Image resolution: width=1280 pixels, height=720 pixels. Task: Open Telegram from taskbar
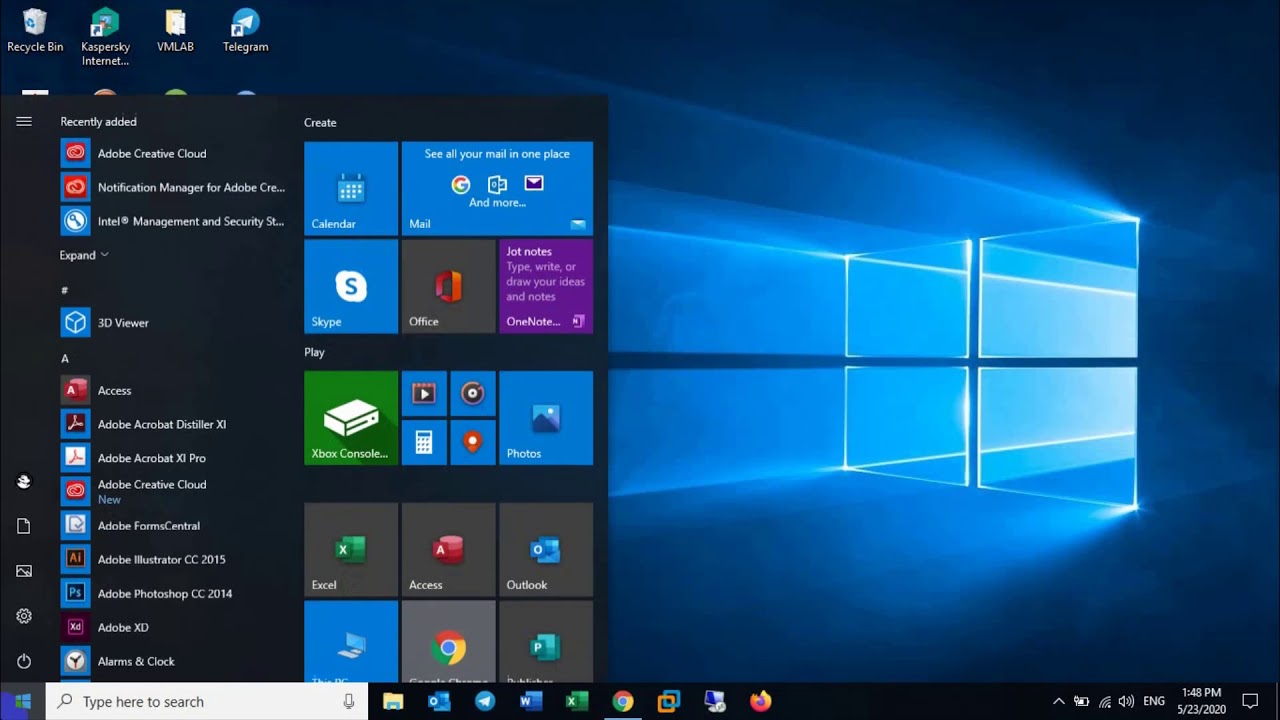[x=485, y=701]
